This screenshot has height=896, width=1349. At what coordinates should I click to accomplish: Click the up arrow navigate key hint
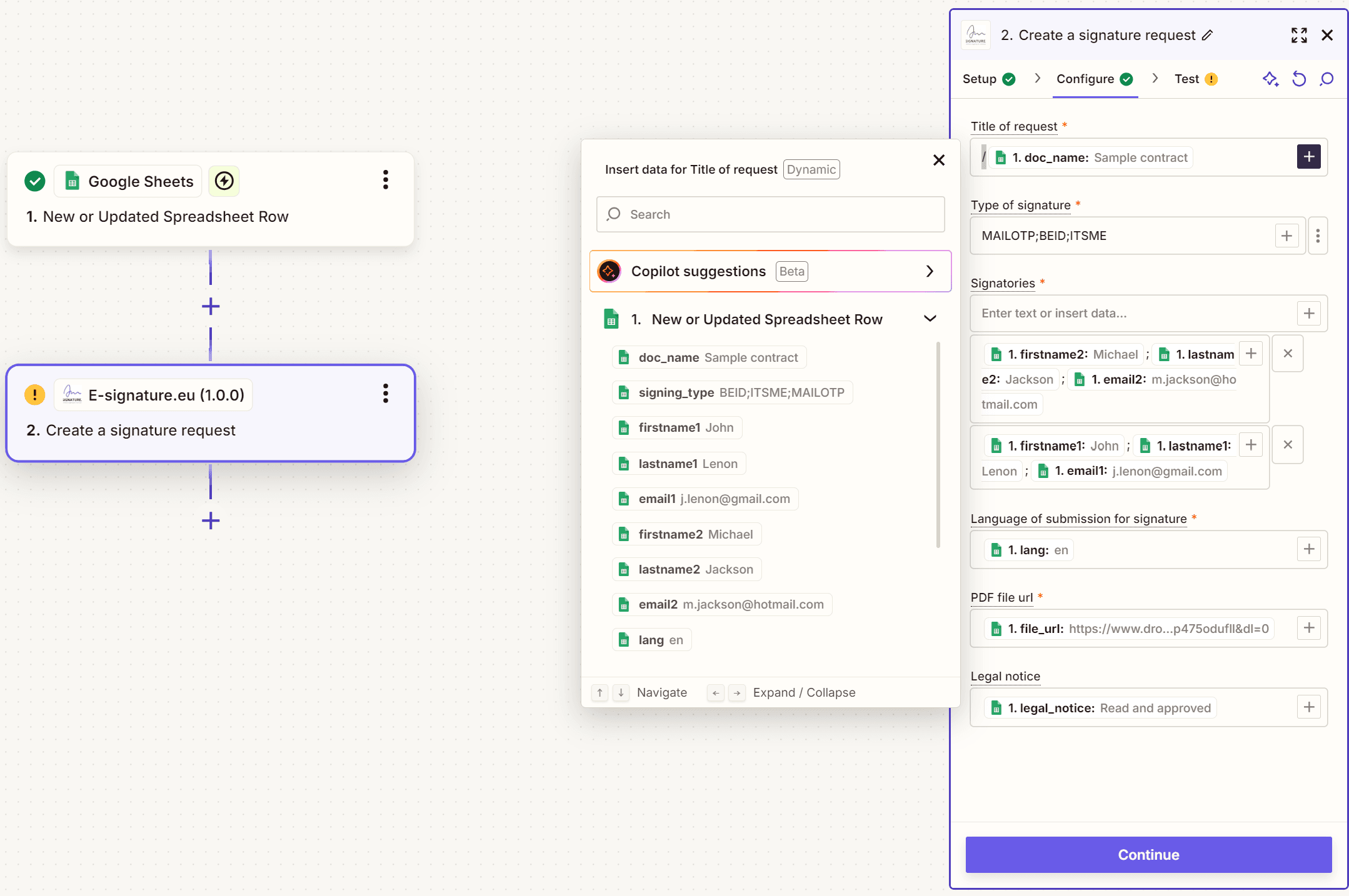pos(599,693)
